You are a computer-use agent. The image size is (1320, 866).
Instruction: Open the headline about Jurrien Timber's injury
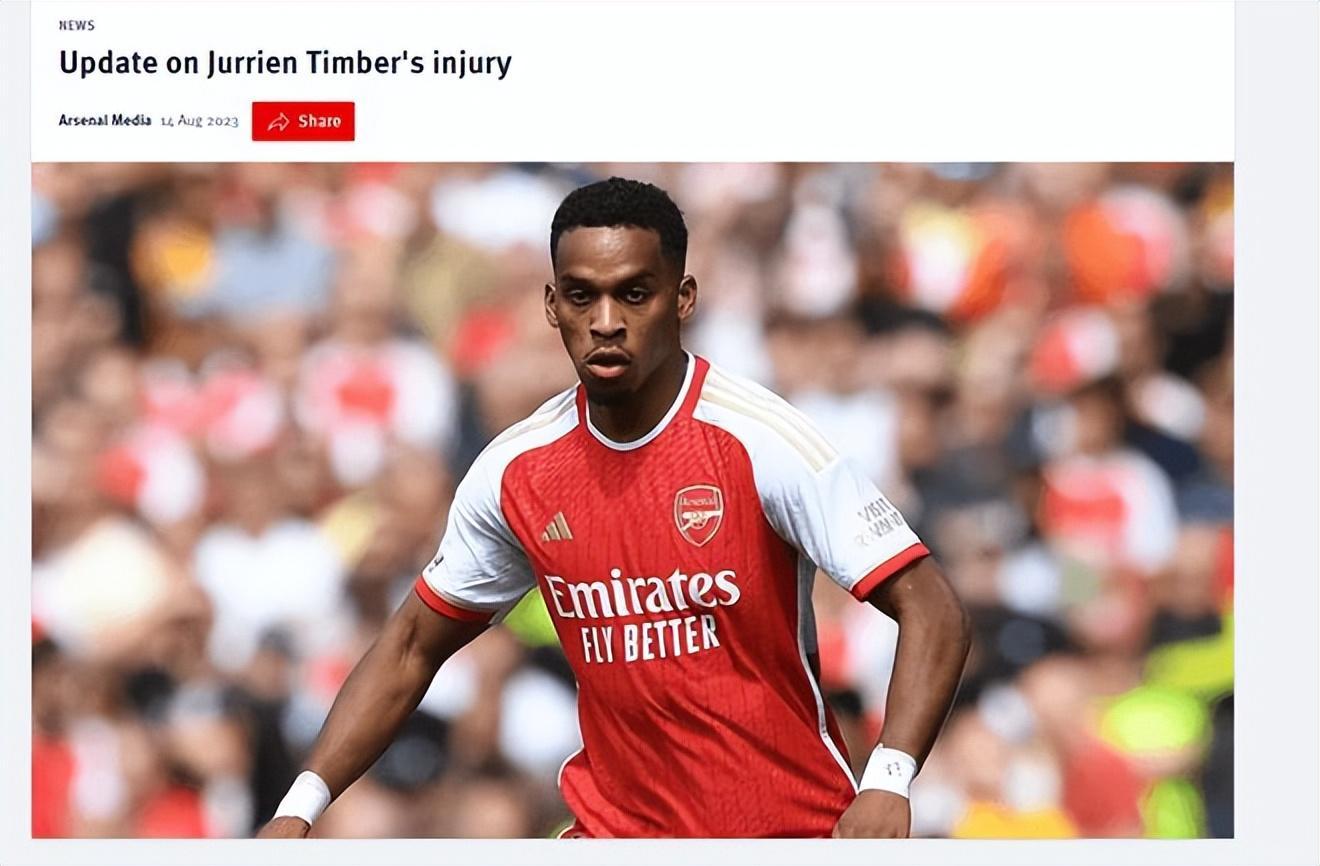coord(285,63)
